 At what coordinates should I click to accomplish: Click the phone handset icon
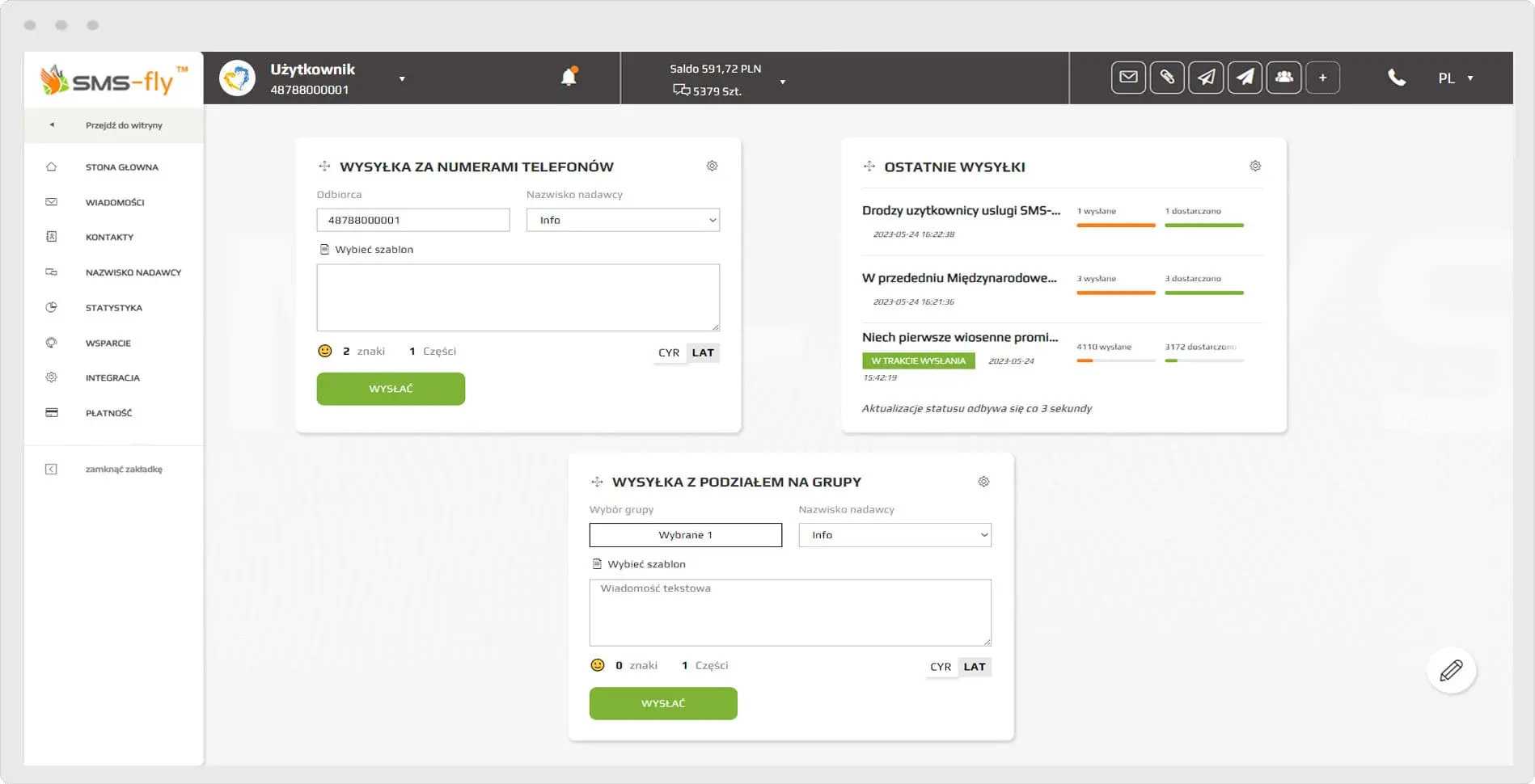(1397, 78)
